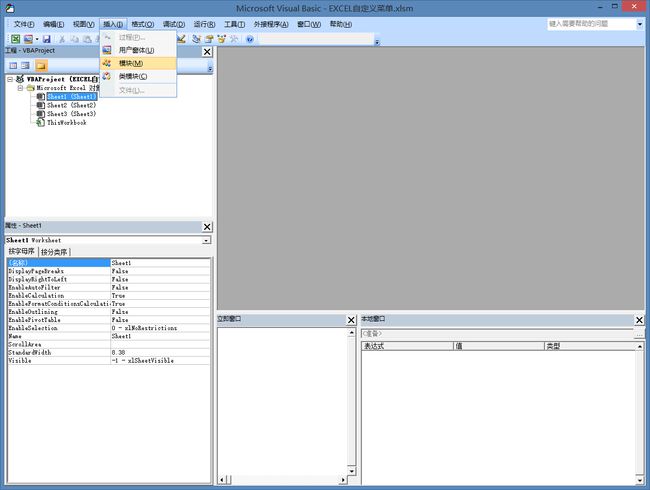This screenshot has width=650, height=490.
Task: Click the Design Mode ruler icon
Action: point(181,39)
